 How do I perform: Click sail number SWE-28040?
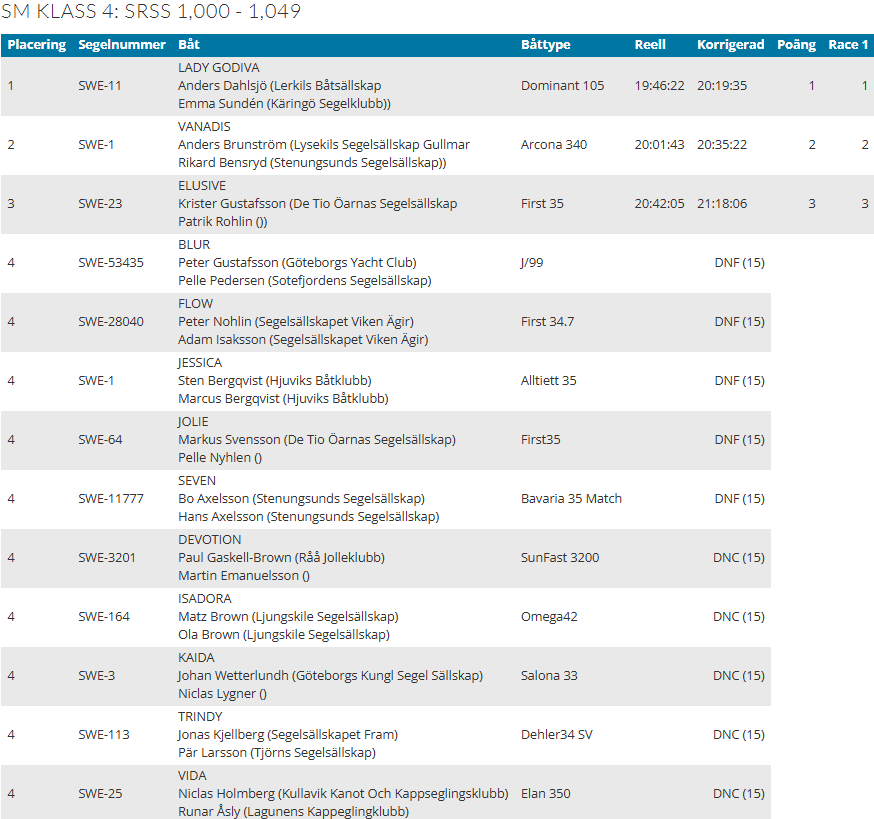[111, 322]
